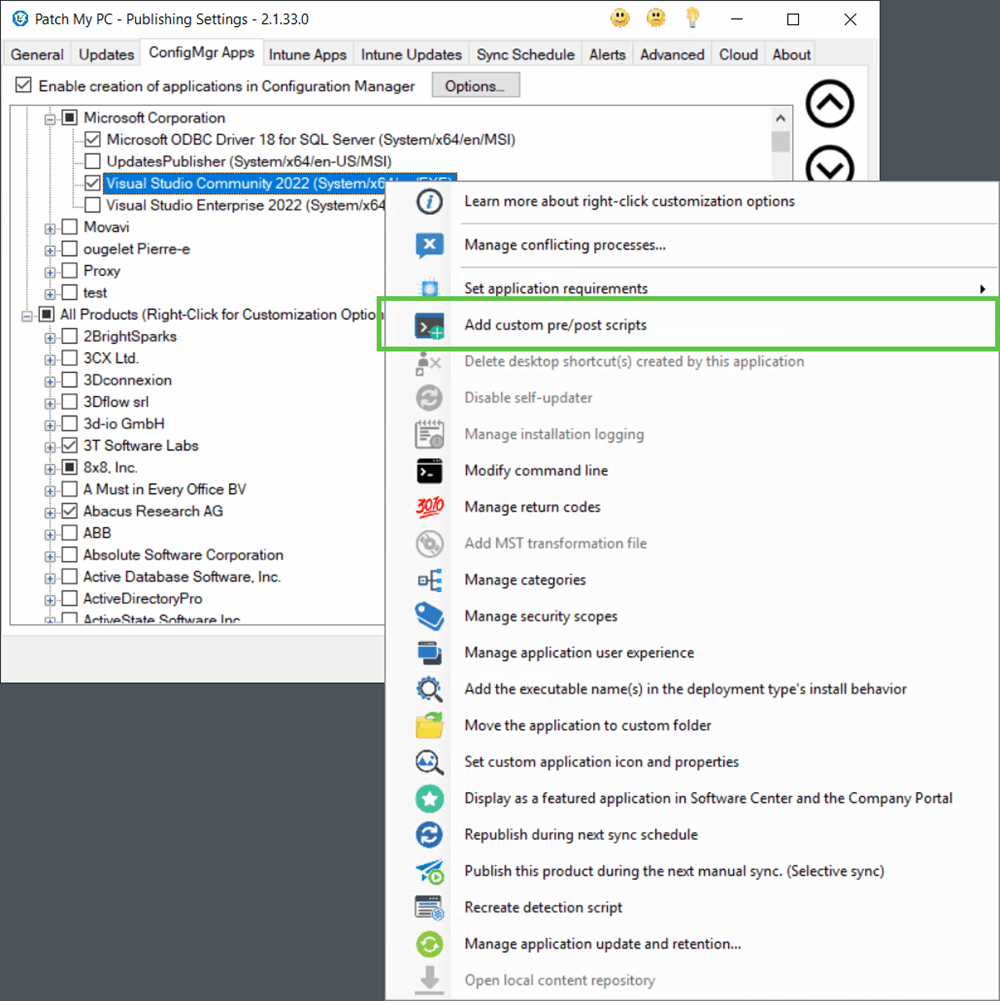The height and width of the screenshot is (1001, 1000).
Task: Select the A Must in Every Office BV row
Action: click(x=165, y=489)
